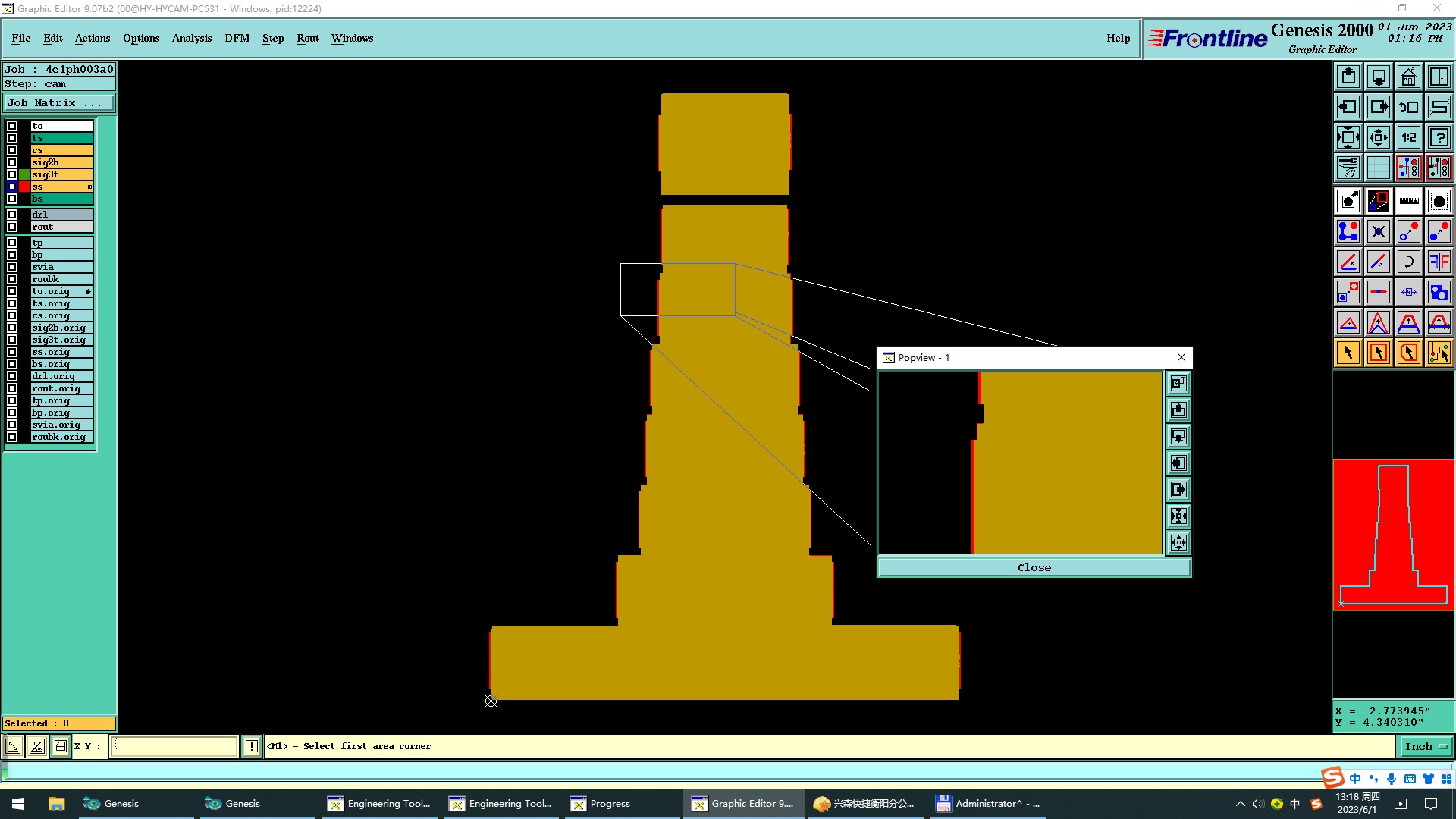This screenshot has width=1456, height=819.
Task: Toggle the grid display icon
Action: tap(1378, 168)
